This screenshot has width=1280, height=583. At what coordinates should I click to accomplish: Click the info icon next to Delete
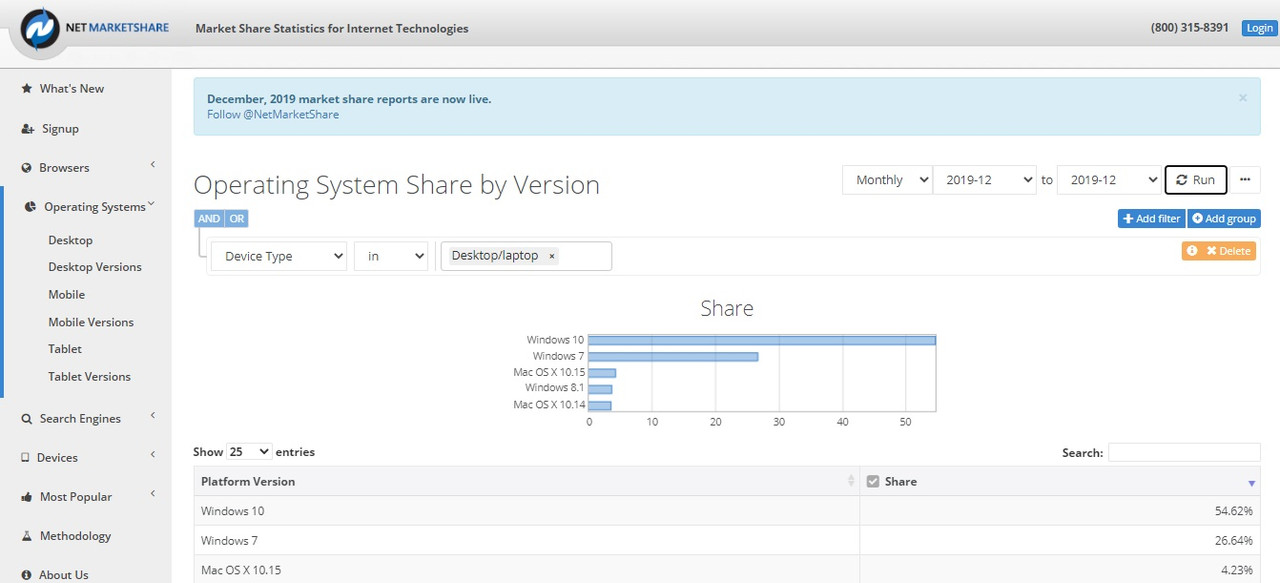(1192, 251)
